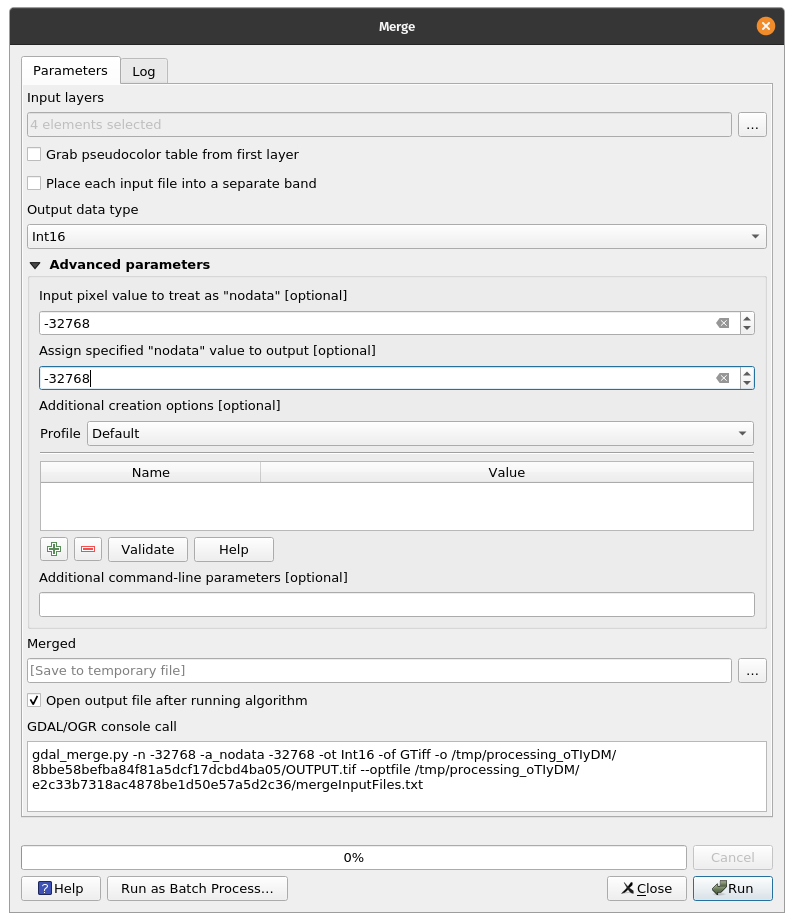The image size is (794, 922).
Task: Collapse the Advanced parameters section
Action: pos(35,265)
